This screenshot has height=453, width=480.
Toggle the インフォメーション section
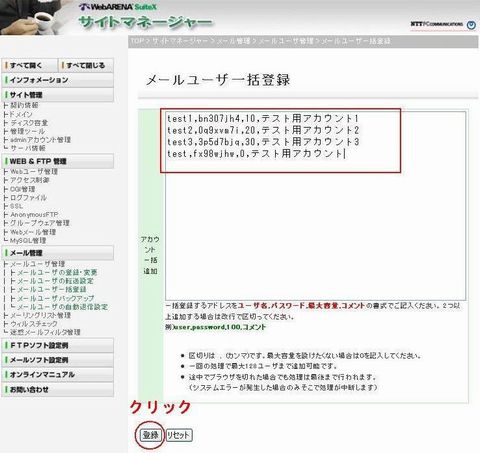coord(58,80)
